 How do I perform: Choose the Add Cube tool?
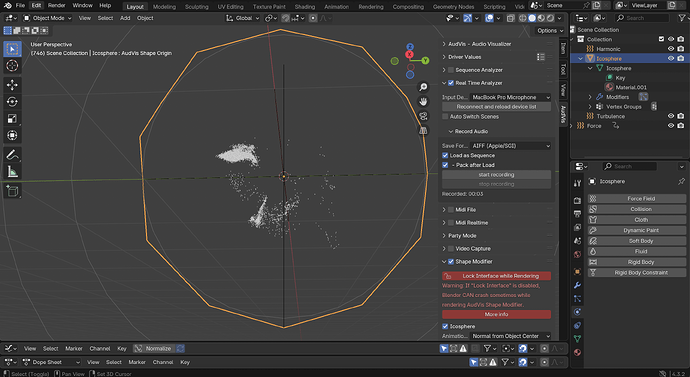pyautogui.click(x=12, y=191)
